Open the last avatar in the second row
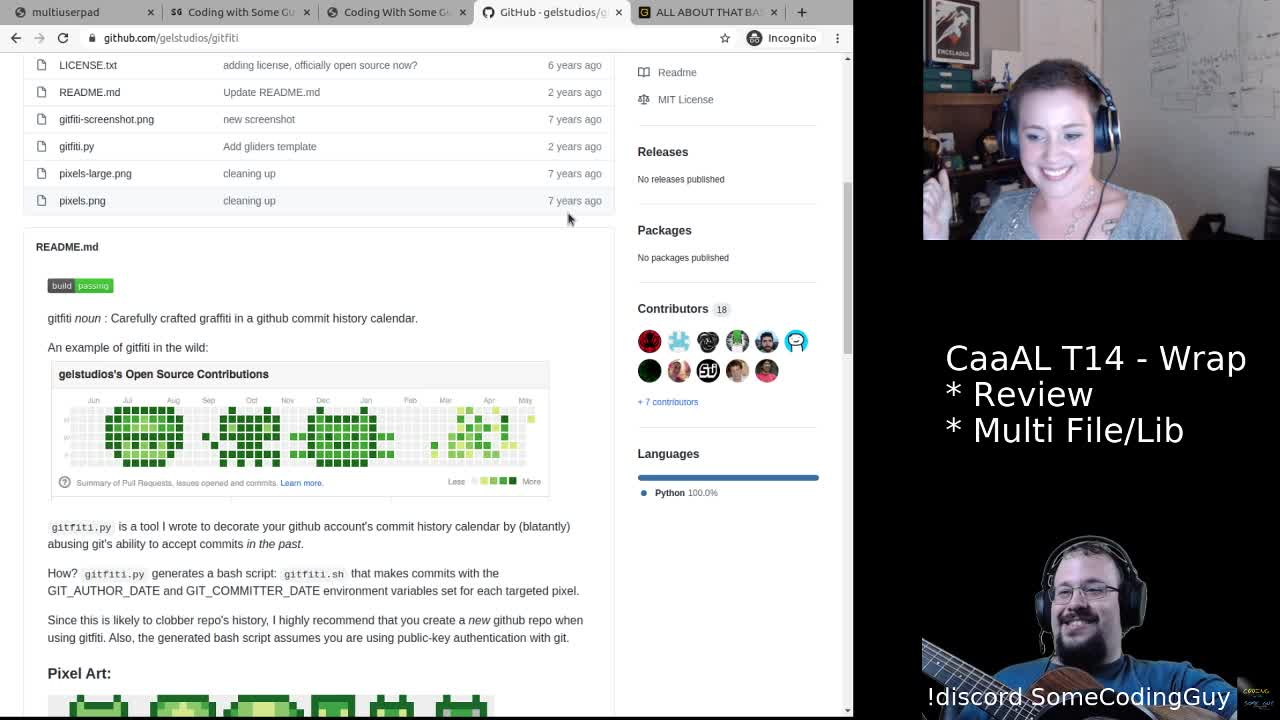 tap(767, 371)
